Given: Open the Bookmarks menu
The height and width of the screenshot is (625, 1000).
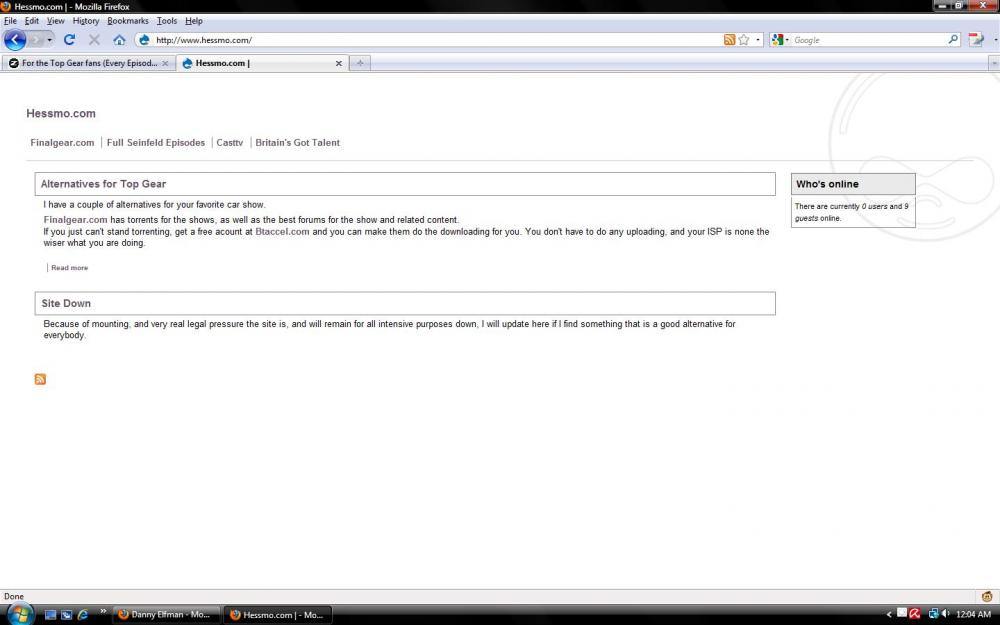Looking at the screenshot, I should (x=128, y=20).
